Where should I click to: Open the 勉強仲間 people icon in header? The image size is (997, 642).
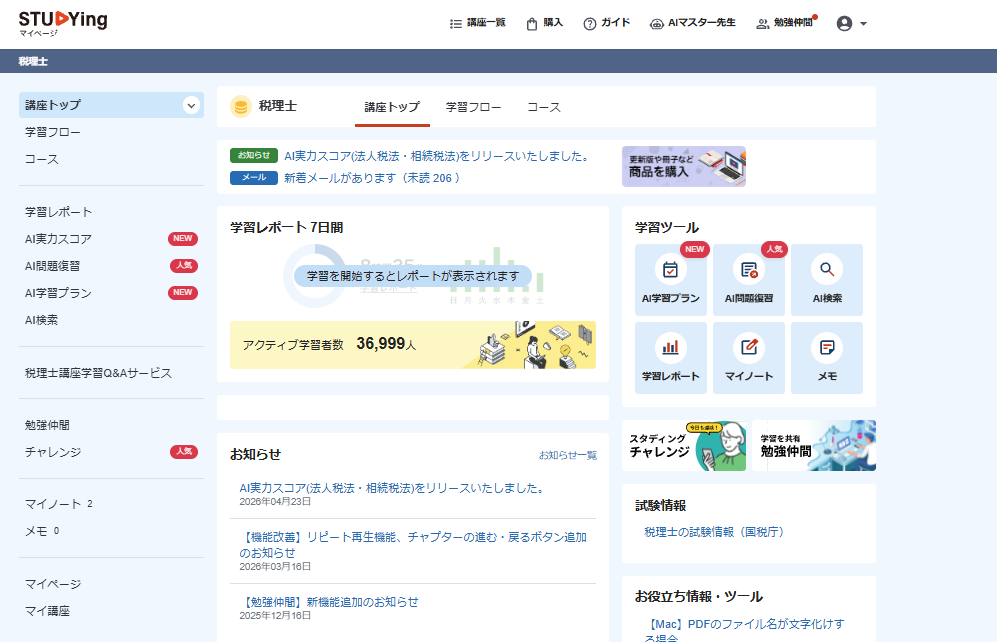(x=762, y=24)
